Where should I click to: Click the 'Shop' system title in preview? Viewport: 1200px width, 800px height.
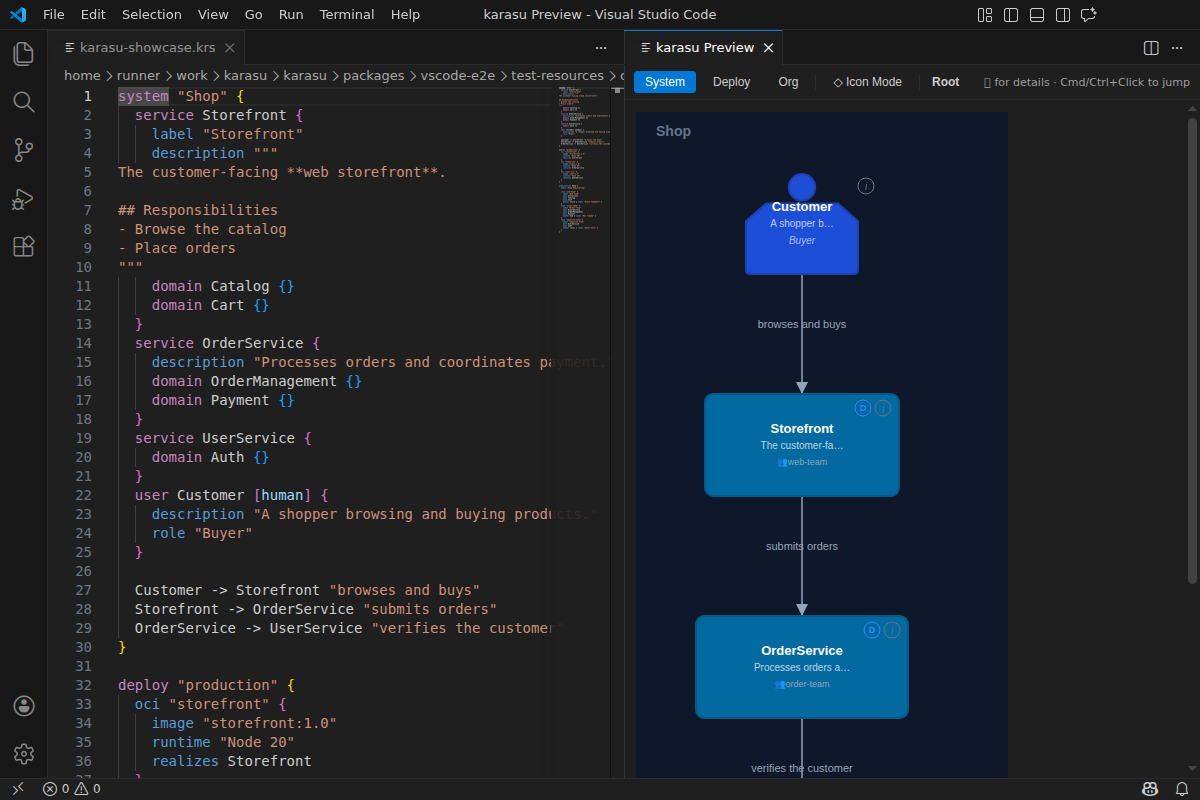coord(673,131)
